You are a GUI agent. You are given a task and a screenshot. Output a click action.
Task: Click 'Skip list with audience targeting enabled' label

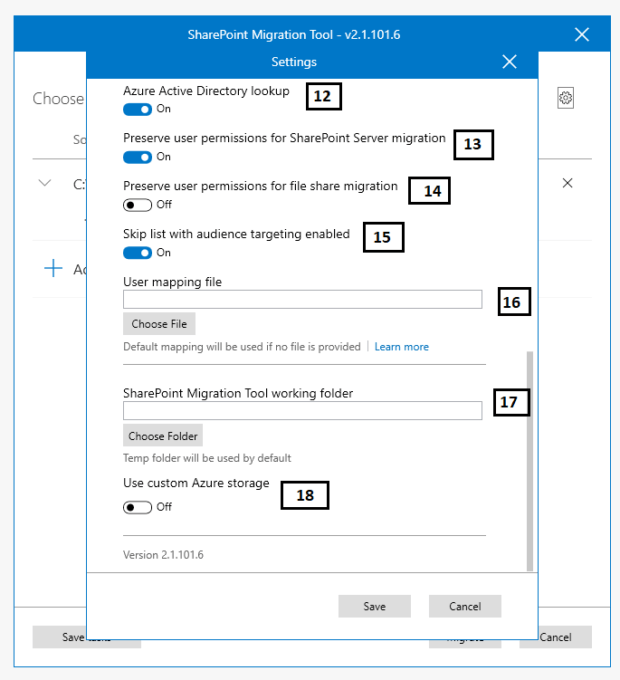point(236,234)
